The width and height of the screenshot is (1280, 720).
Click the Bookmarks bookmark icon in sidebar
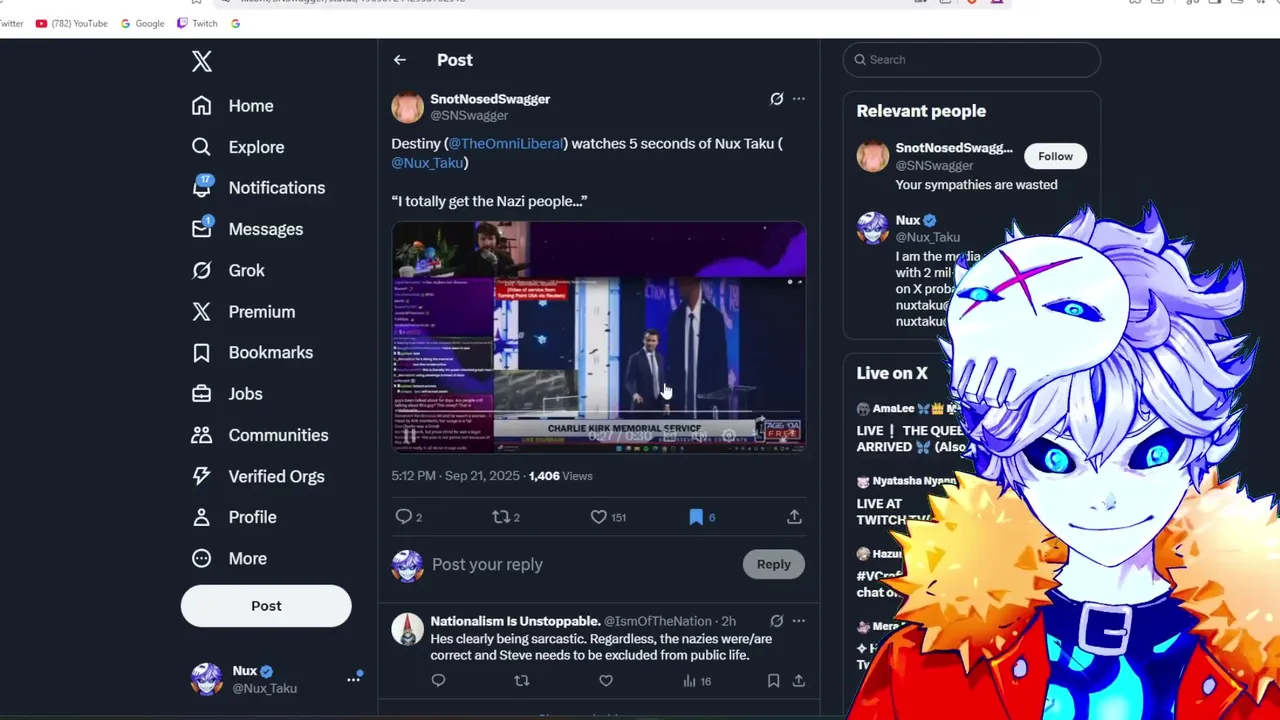tap(202, 353)
